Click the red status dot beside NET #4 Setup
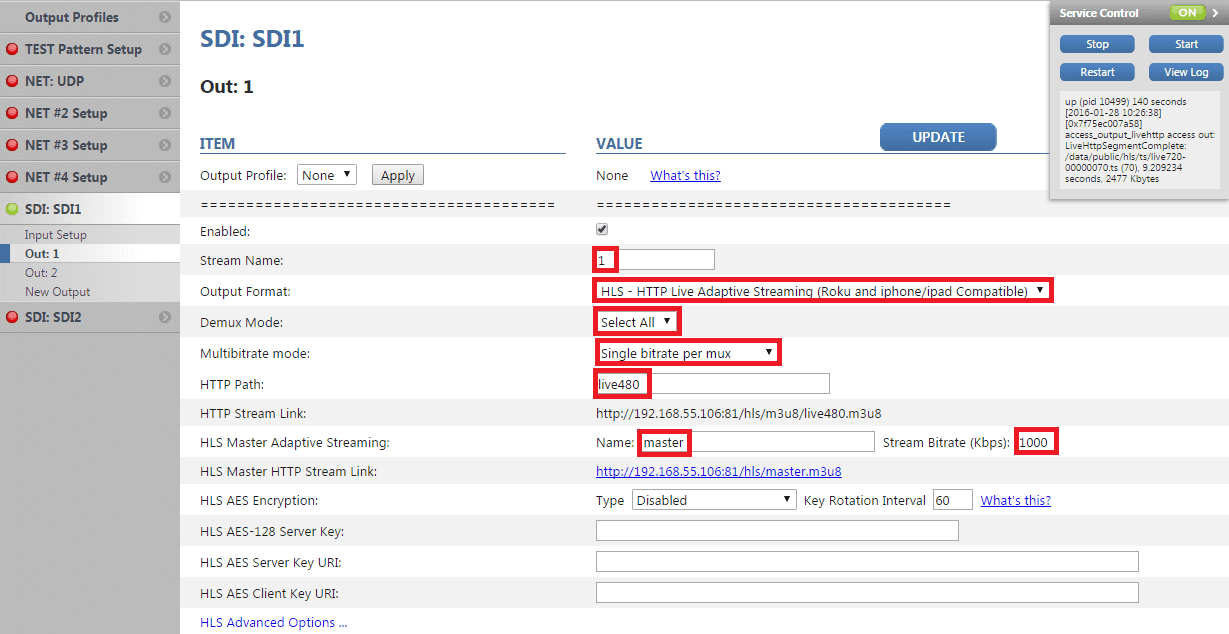This screenshot has width=1229, height=634. coord(13,177)
